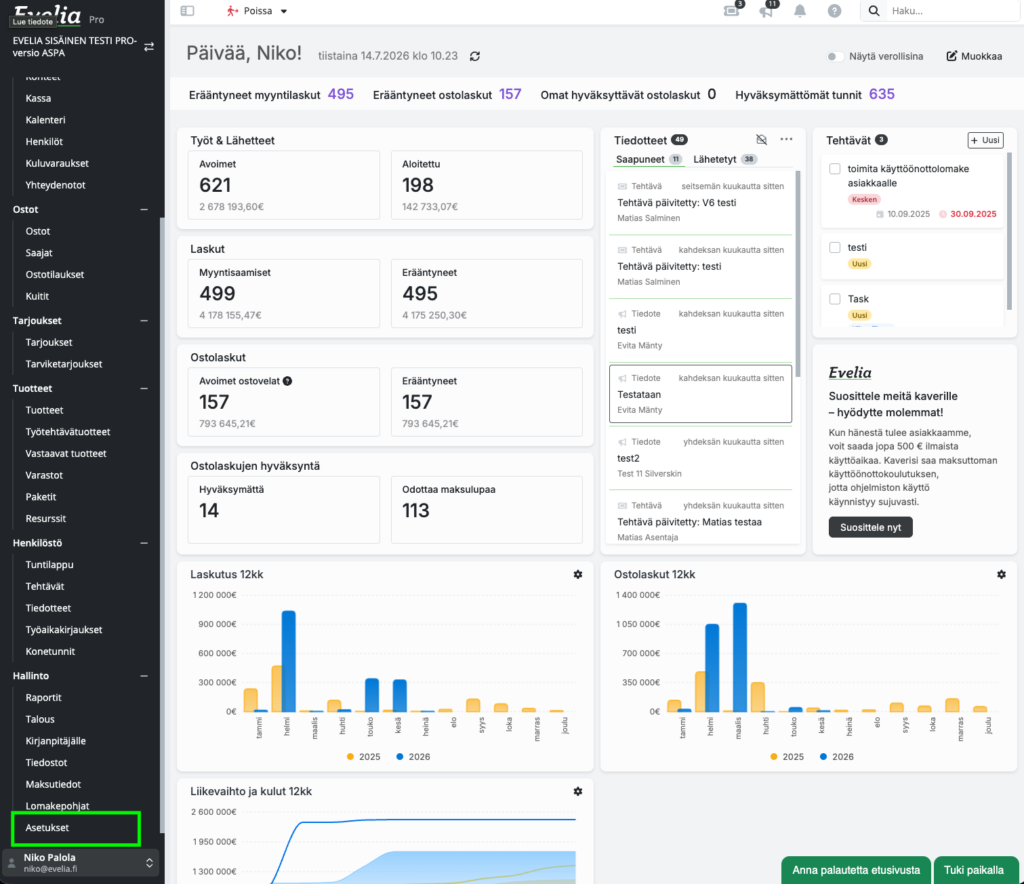Open Laskutus 12kk chart settings gear

(x=578, y=575)
